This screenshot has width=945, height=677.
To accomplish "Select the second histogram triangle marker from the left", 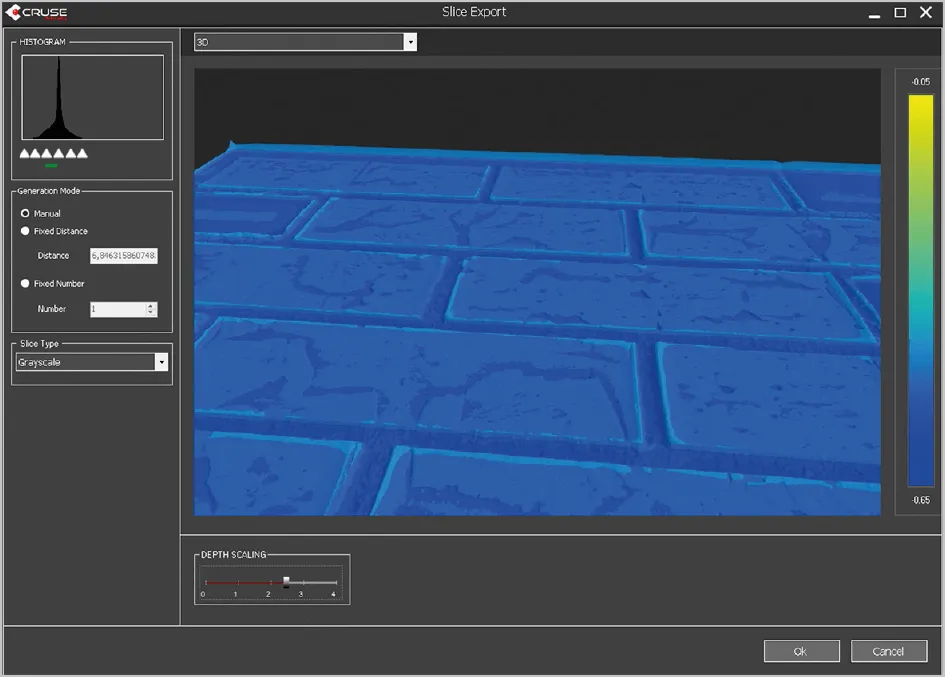I will 36,153.
